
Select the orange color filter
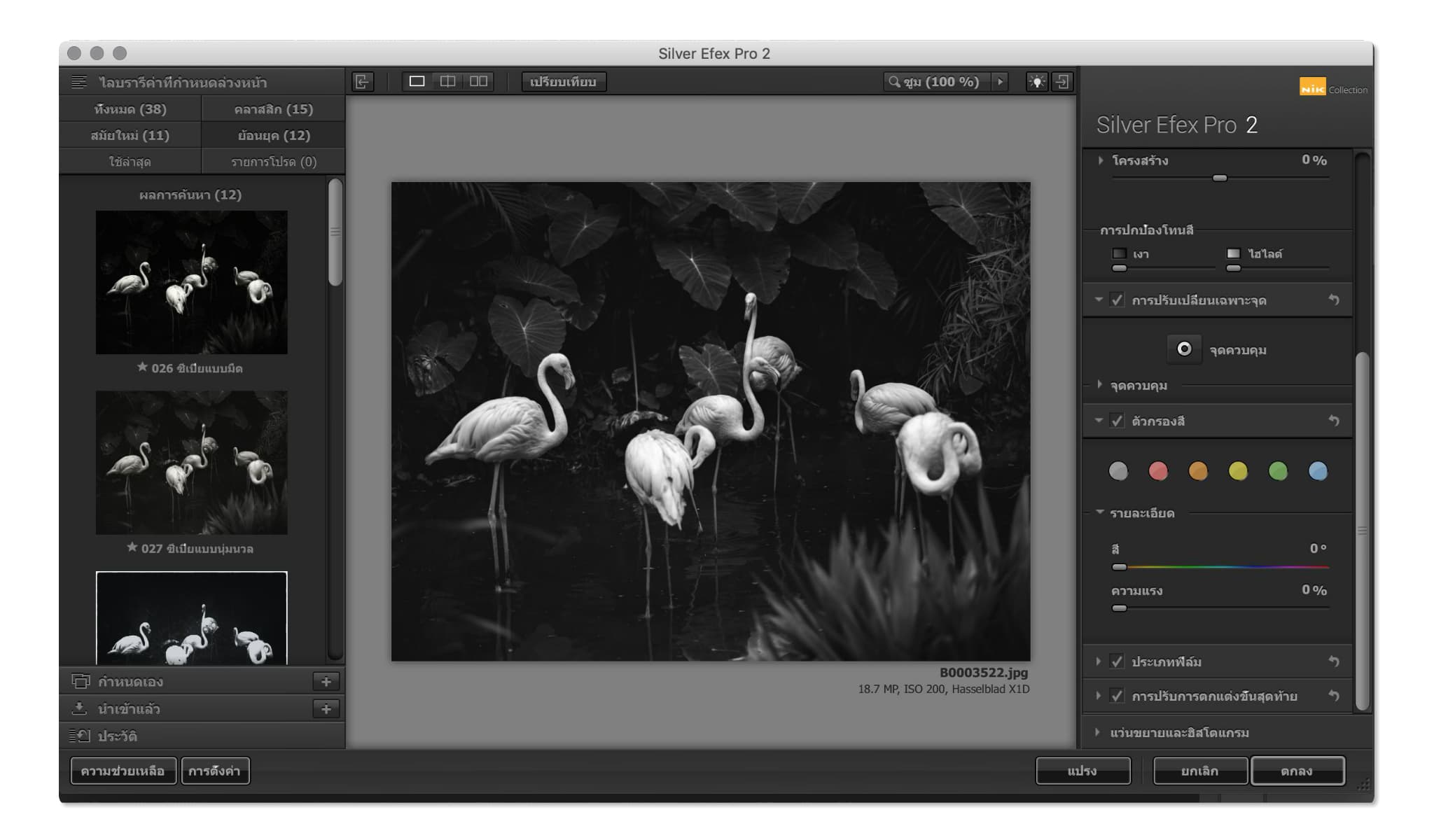pos(1198,471)
